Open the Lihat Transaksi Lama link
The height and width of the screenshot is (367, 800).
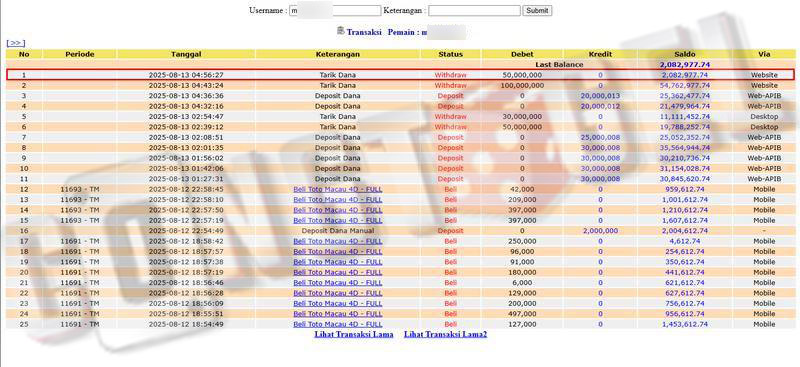(x=354, y=334)
